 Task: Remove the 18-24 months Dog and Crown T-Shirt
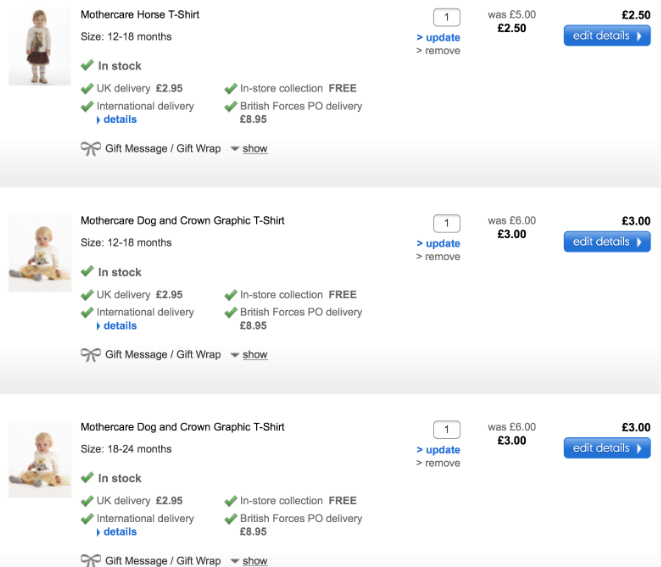[x=441, y=463]
